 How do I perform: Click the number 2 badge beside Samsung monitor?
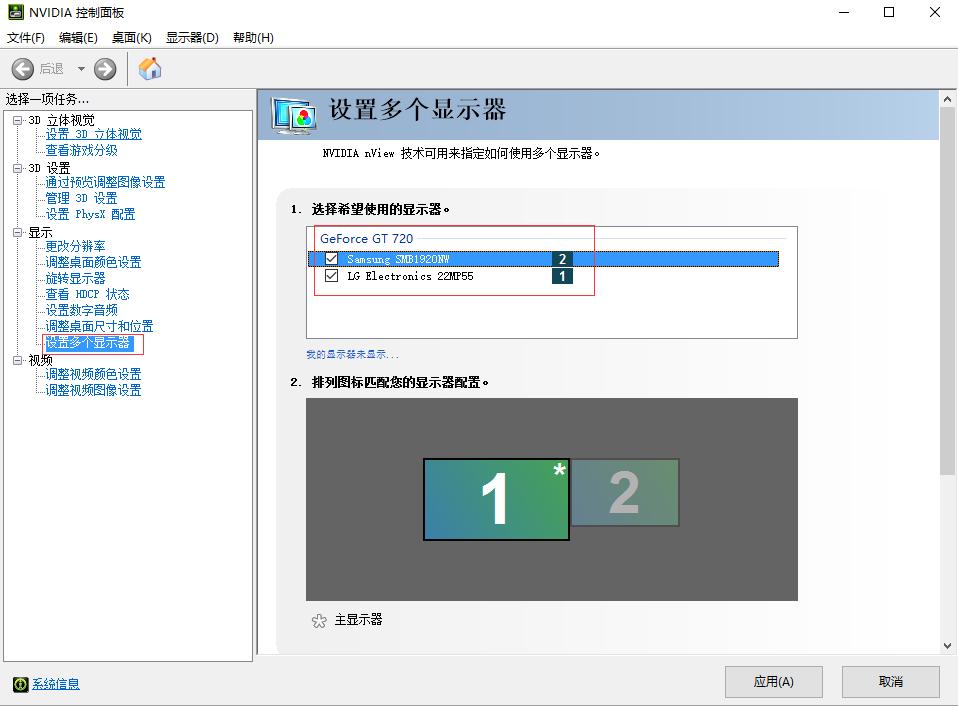(x=562, y=258)
